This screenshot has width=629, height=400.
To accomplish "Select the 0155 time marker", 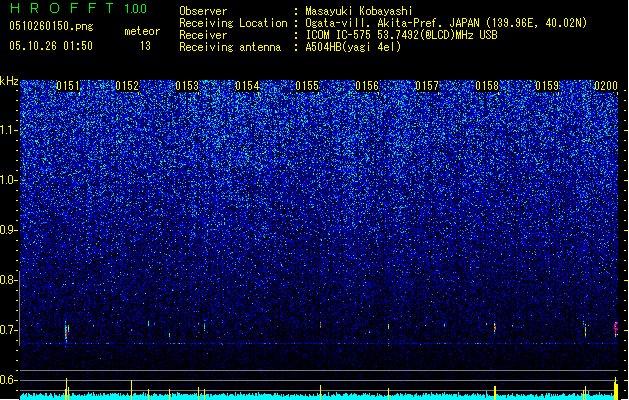I will pos(307,86).
